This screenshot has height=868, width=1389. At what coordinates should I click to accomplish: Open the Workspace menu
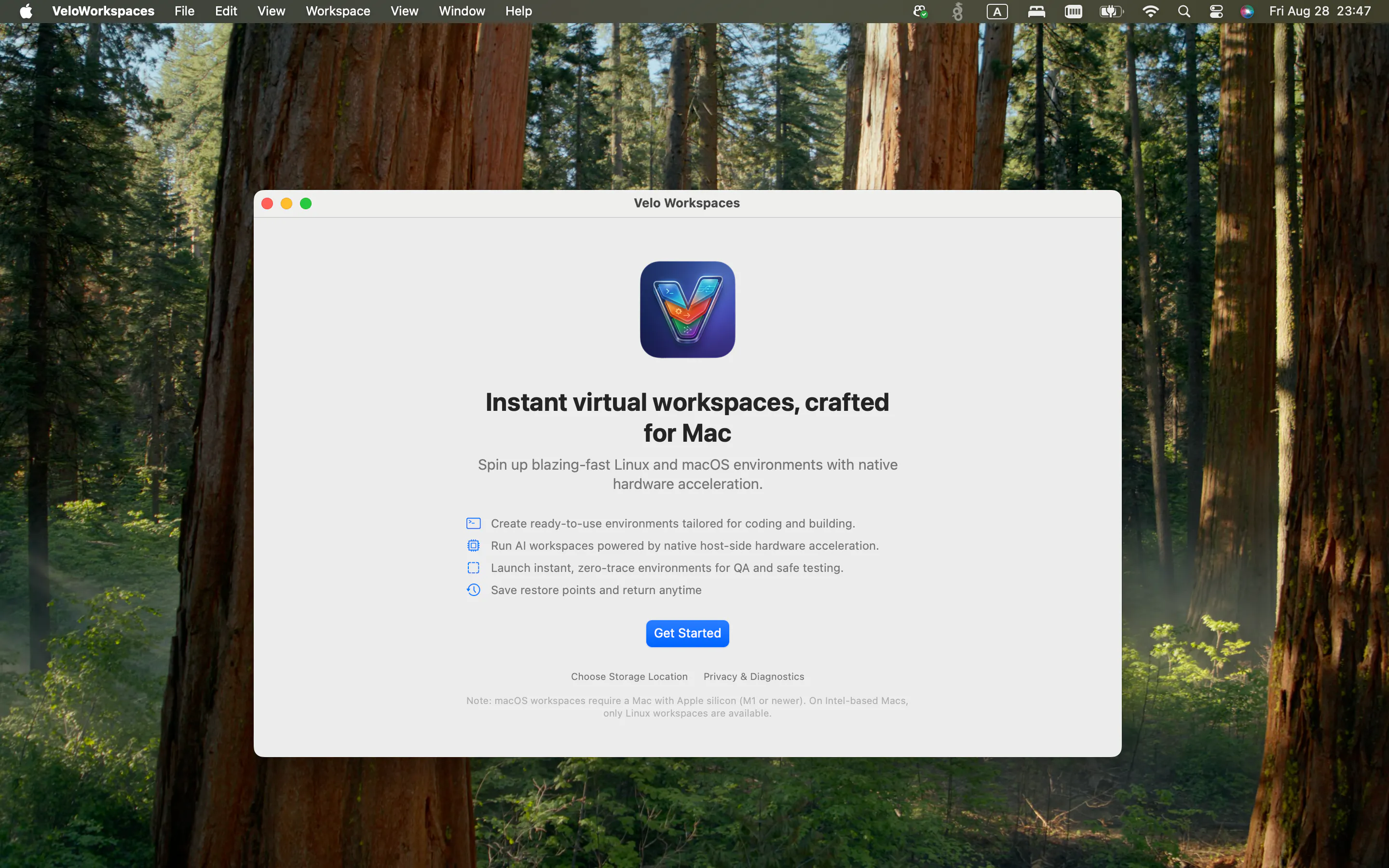tap(338, 11)
